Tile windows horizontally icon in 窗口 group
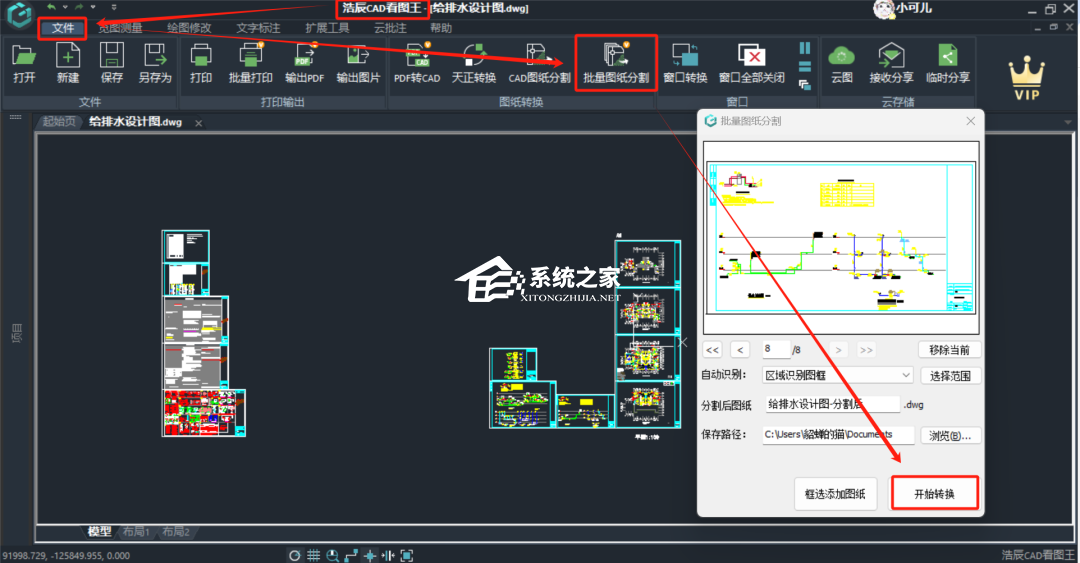1080x563 pixels. point(804,67)
